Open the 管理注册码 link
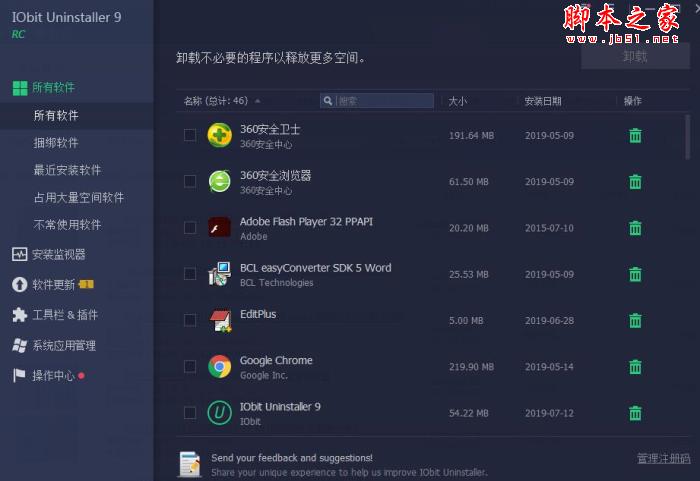The image size is (700, 481). tap(663, 458)
